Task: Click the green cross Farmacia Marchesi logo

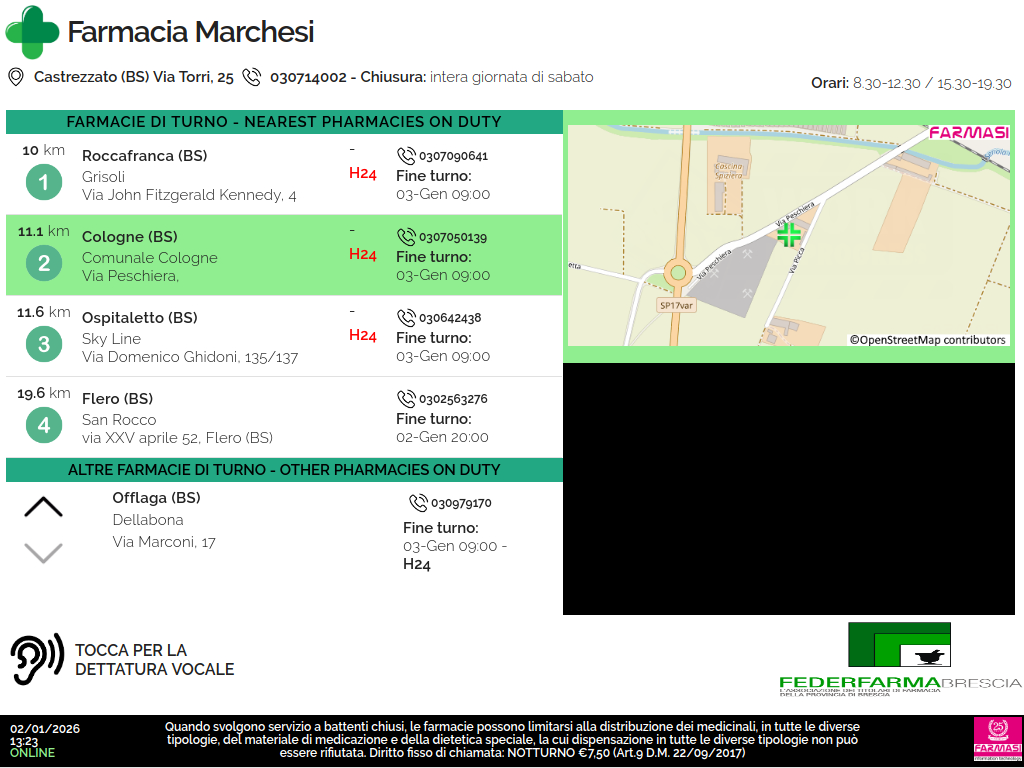Action: coord(32,32)
